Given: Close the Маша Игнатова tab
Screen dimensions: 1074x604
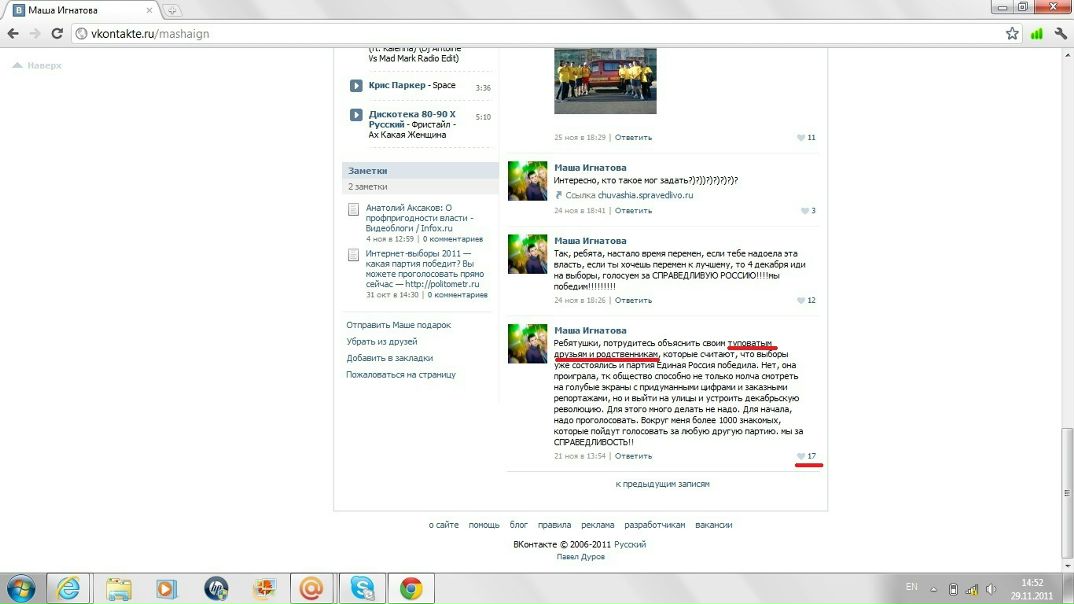Looking at the screenshot, I should (149, 10).
